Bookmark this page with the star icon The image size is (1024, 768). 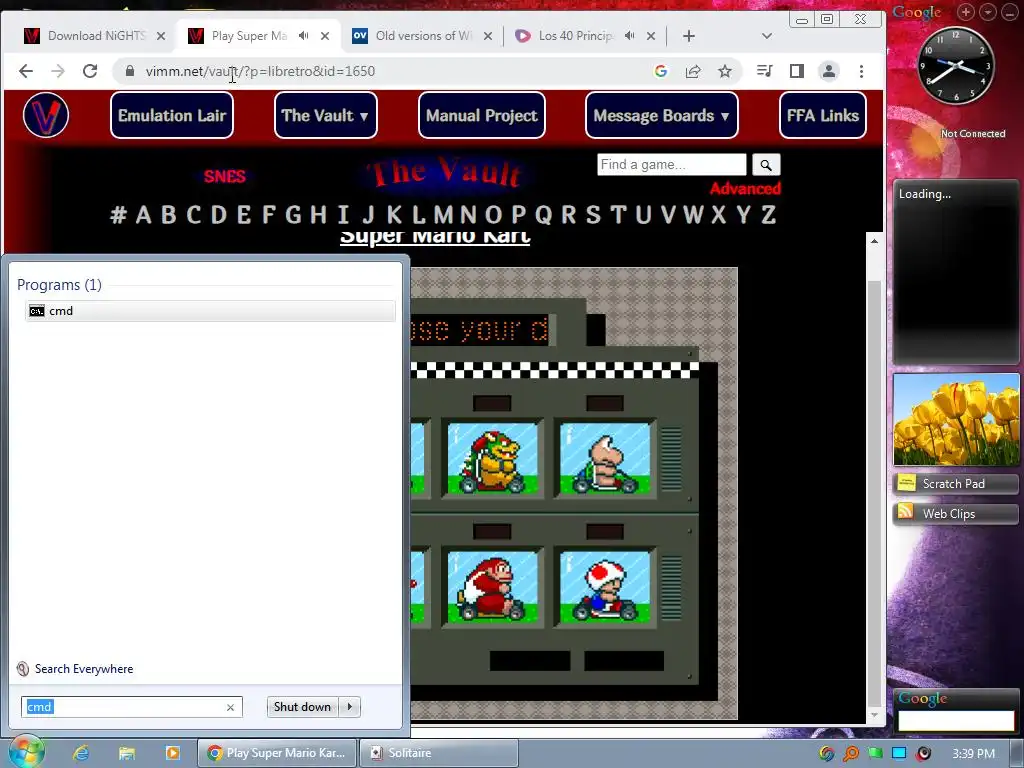click(x=725, y=71)
